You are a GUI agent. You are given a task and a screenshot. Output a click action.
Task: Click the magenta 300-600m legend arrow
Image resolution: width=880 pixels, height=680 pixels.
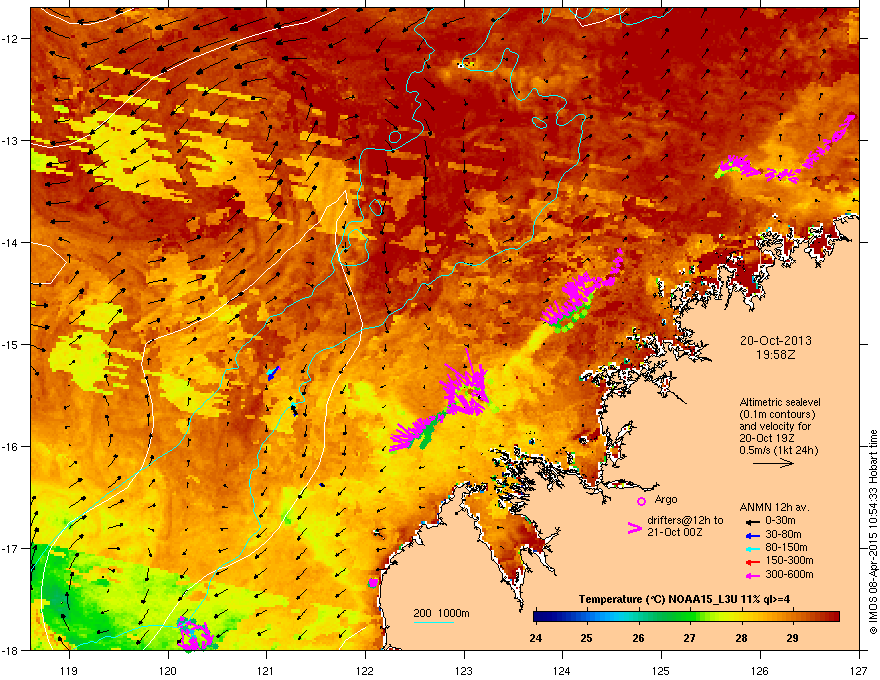coord(751,575)
